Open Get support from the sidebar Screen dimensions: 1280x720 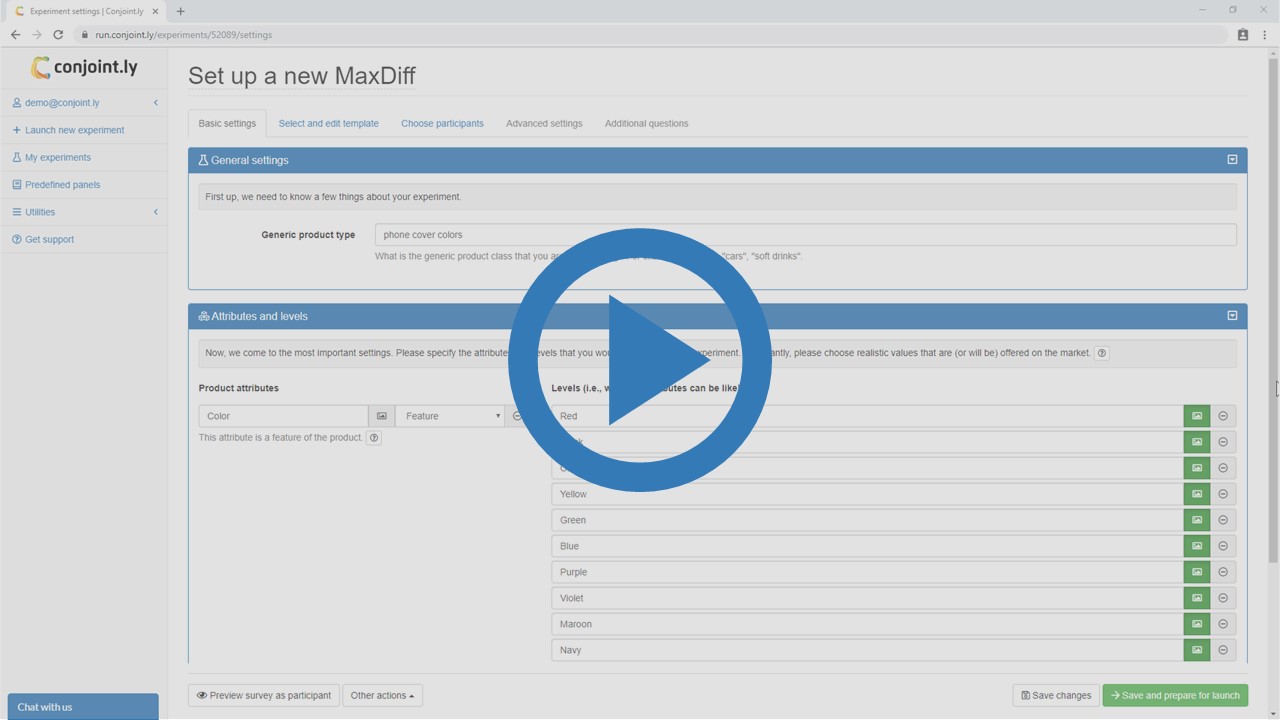point(49,239)
